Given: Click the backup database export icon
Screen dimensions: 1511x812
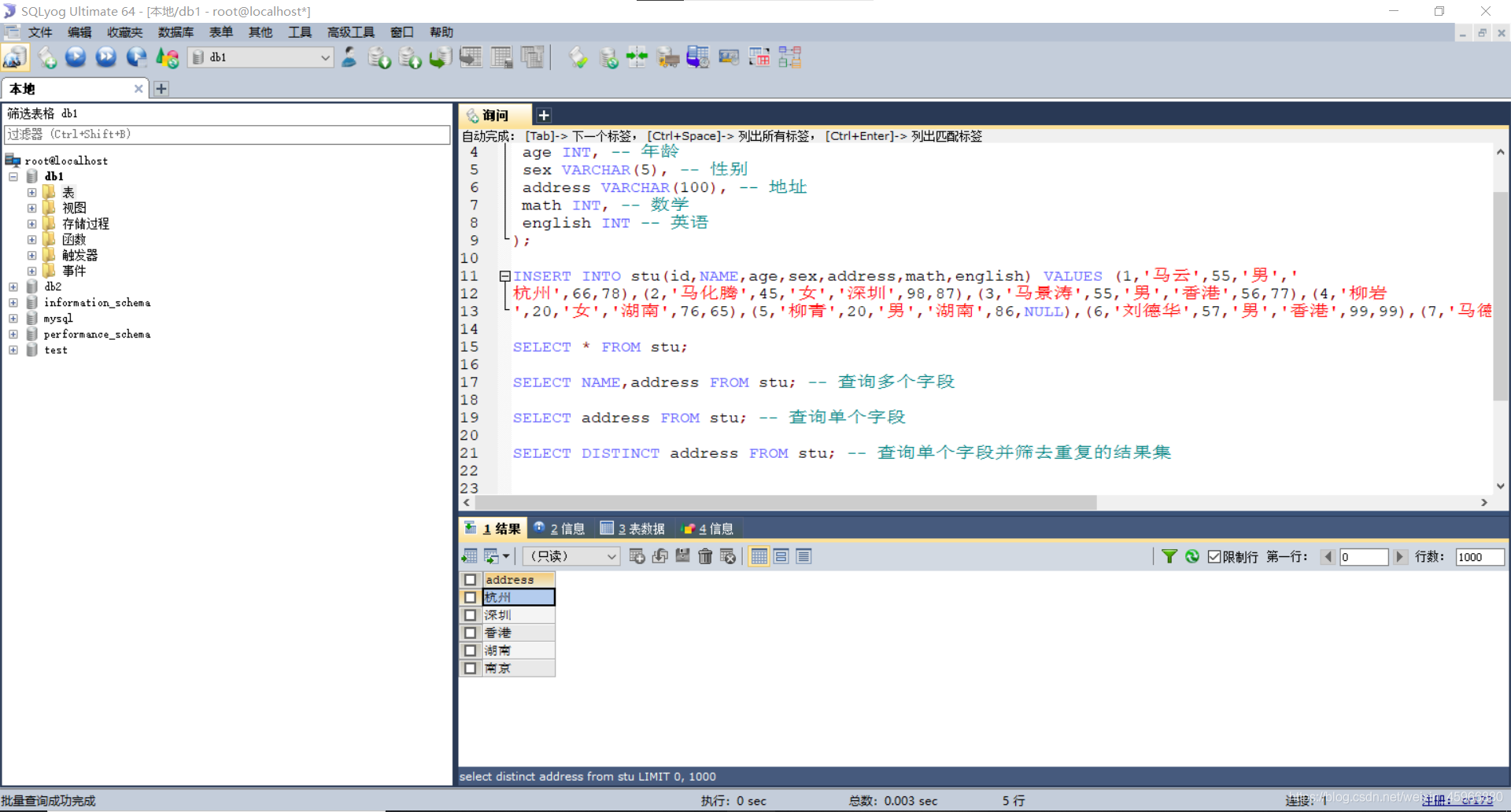Looking at the screenshot, I should (x=410, y=57).
